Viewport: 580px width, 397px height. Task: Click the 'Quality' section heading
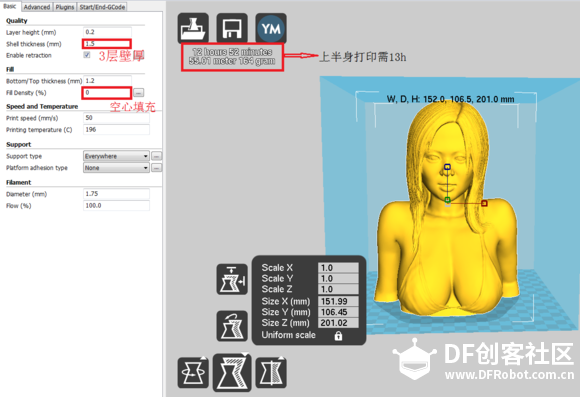[x=17, y=21]
